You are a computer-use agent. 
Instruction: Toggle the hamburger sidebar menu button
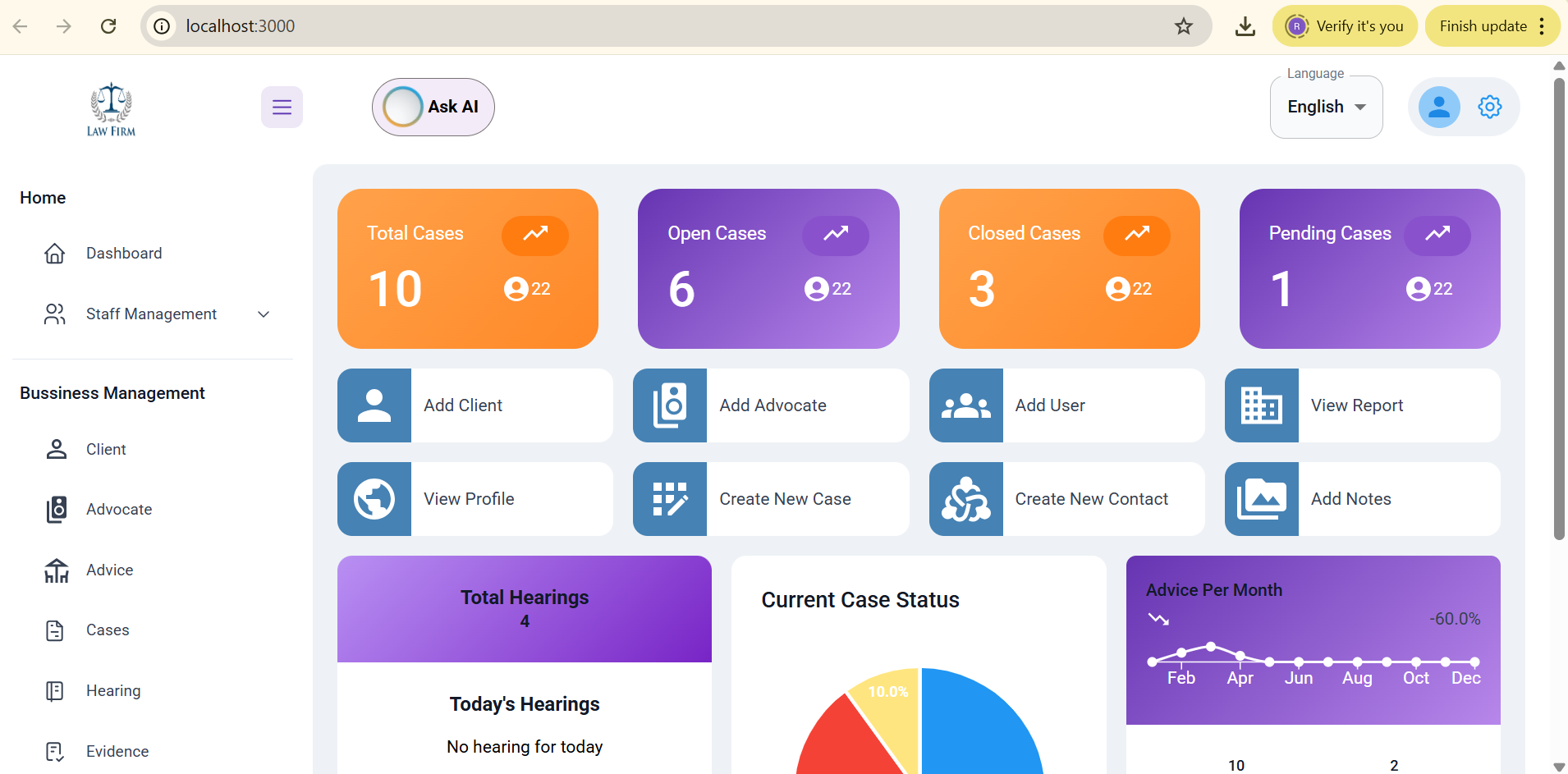[x=282, y=108]
